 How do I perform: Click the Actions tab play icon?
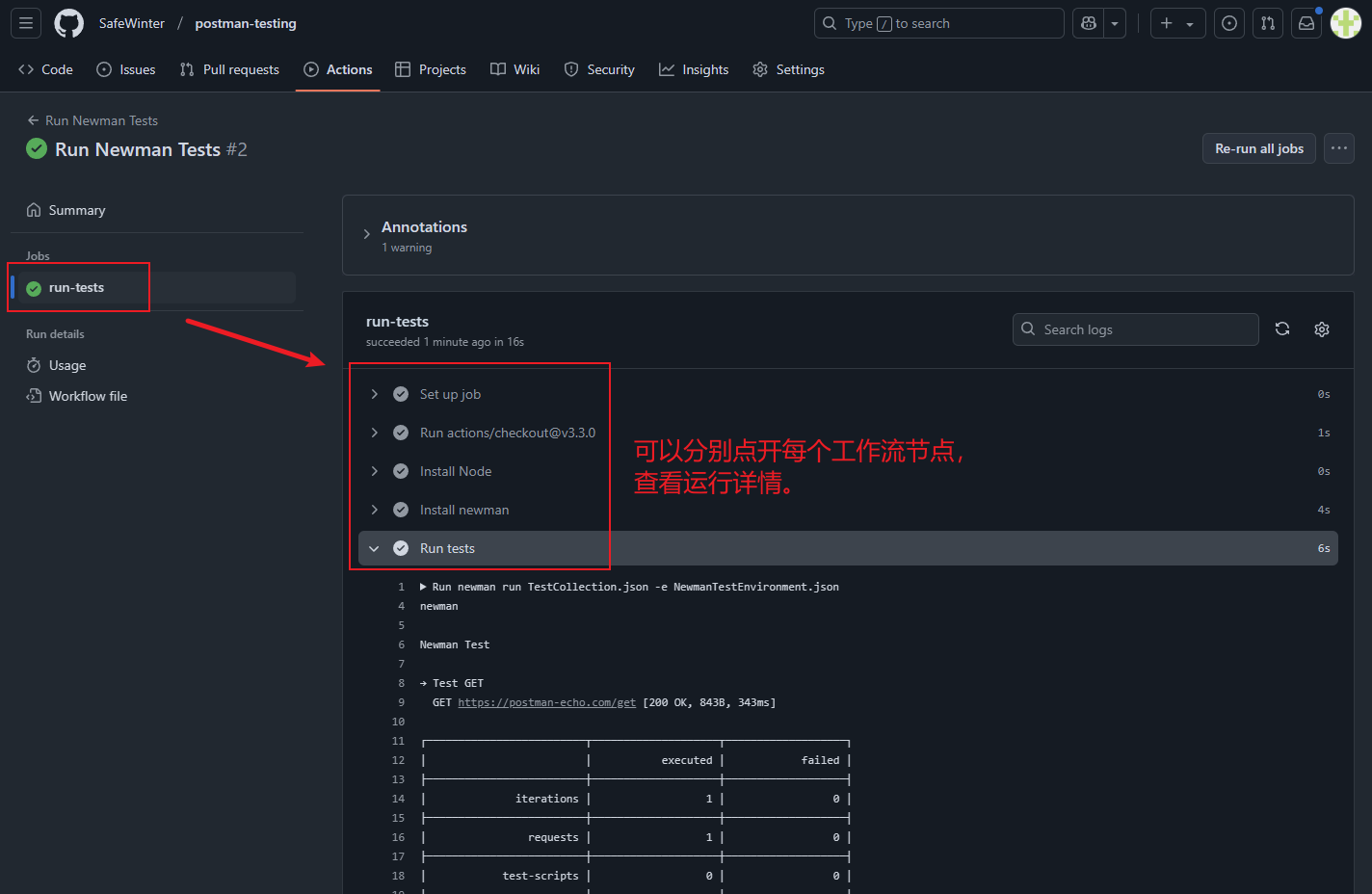click(x=311, y=69)
